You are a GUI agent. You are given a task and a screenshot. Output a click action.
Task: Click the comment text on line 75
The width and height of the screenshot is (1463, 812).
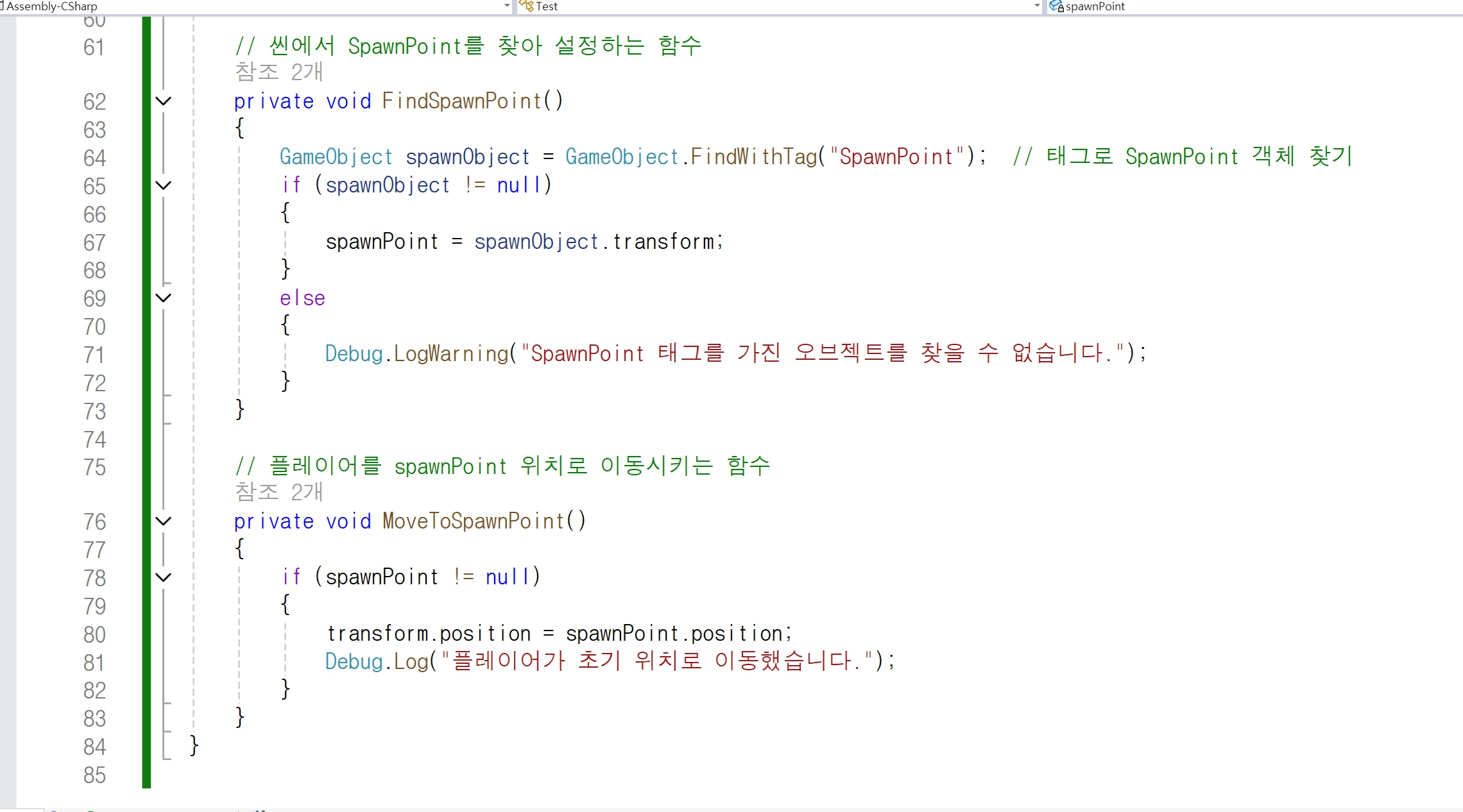[502, 466]
